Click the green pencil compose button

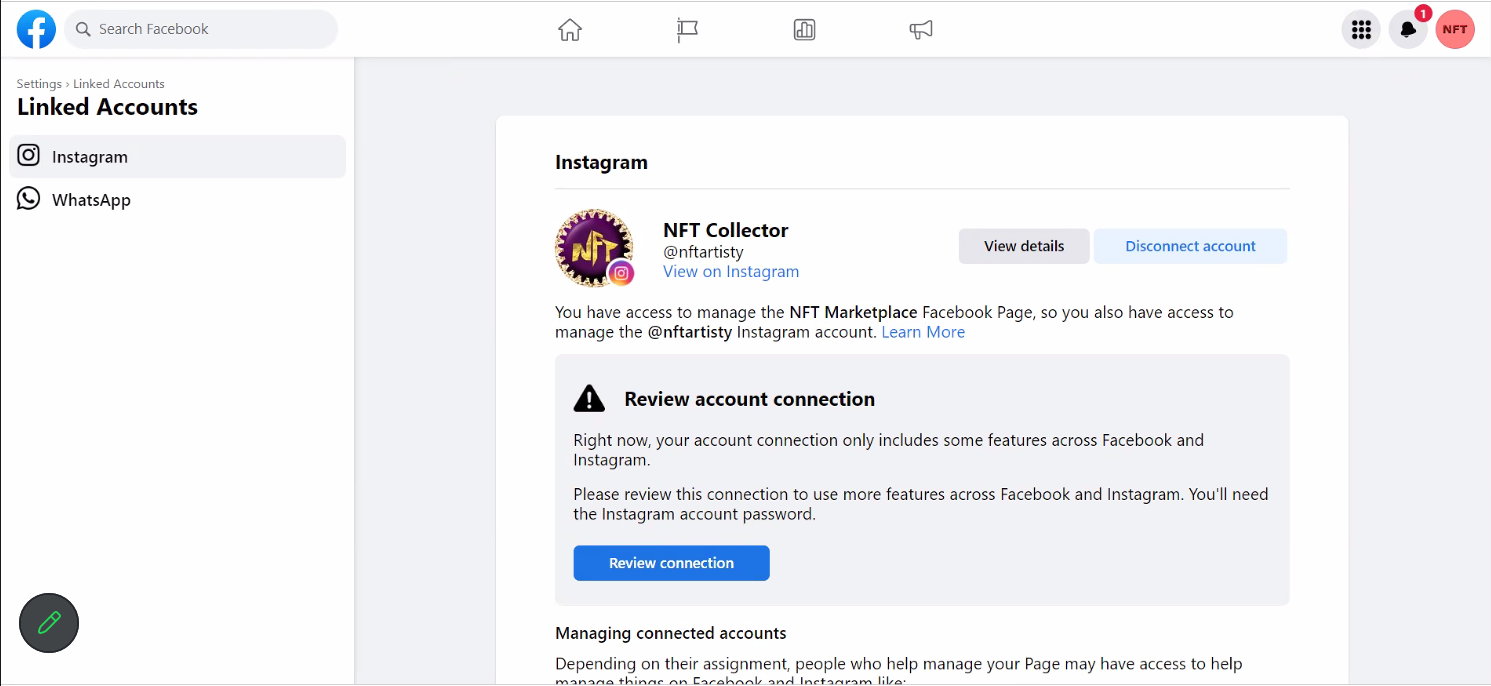point(49,624)
